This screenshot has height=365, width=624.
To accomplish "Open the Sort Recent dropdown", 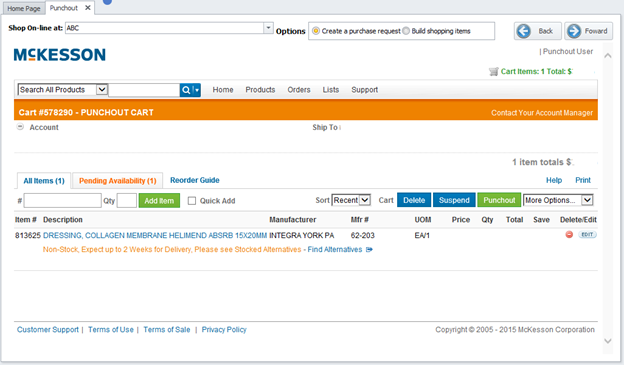I will pyautogui.click(x=351, y=200).
